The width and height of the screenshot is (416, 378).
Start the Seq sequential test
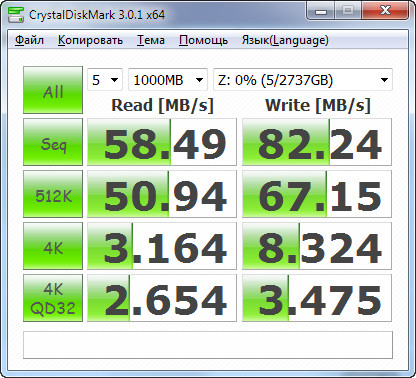53,142
